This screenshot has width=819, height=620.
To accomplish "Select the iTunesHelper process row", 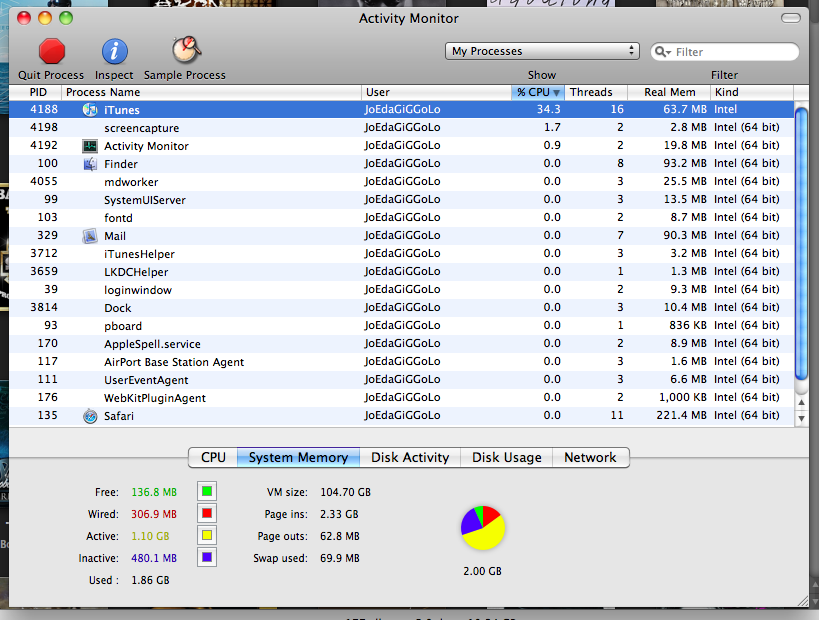I will 401,254.
